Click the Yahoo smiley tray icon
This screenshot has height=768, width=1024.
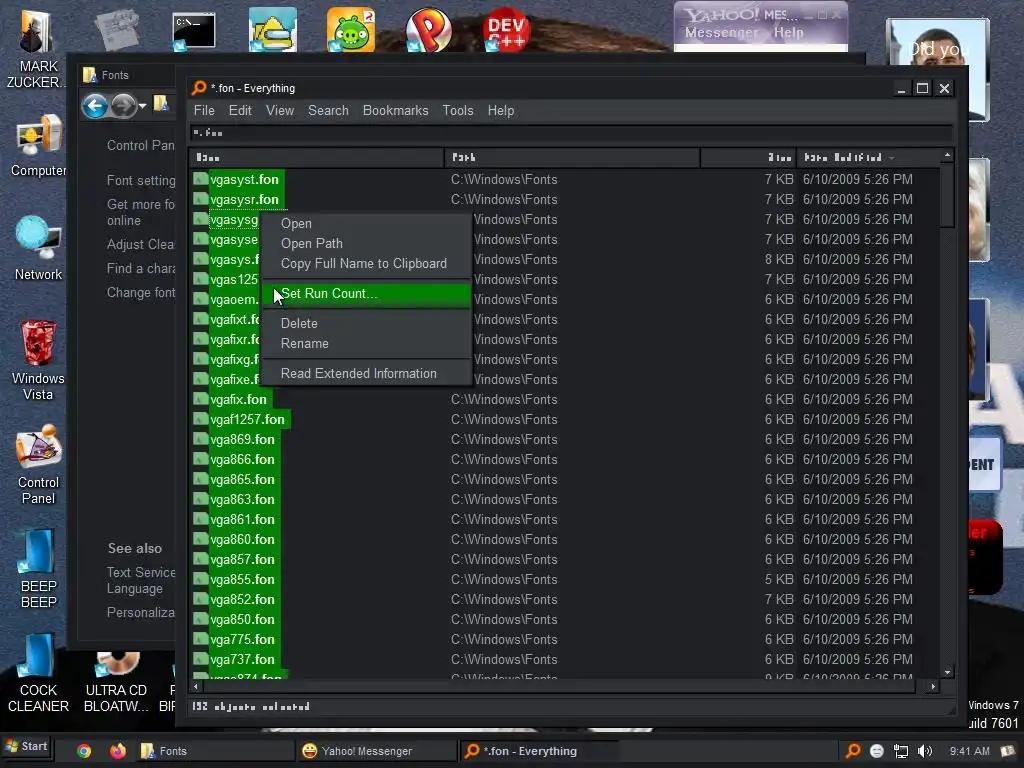pos(876,751)
